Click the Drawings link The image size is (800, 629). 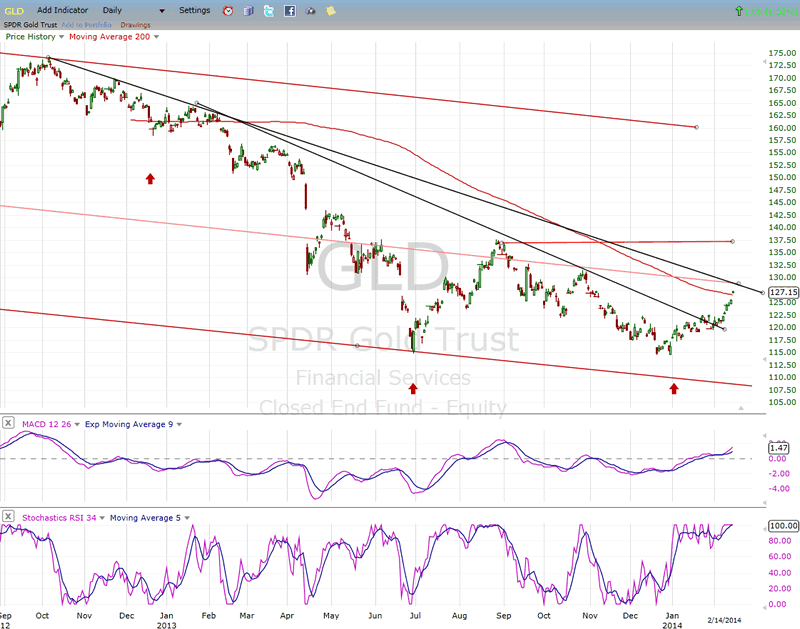tap(135, 24)
